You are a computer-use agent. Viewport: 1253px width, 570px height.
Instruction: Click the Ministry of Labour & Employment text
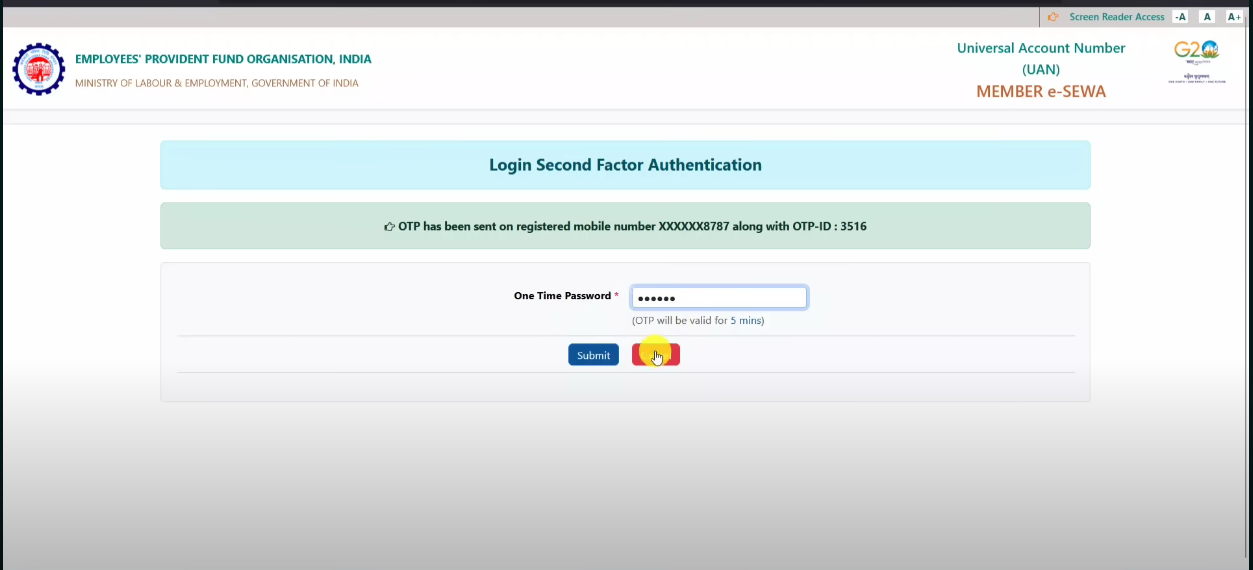coord(216,83)
